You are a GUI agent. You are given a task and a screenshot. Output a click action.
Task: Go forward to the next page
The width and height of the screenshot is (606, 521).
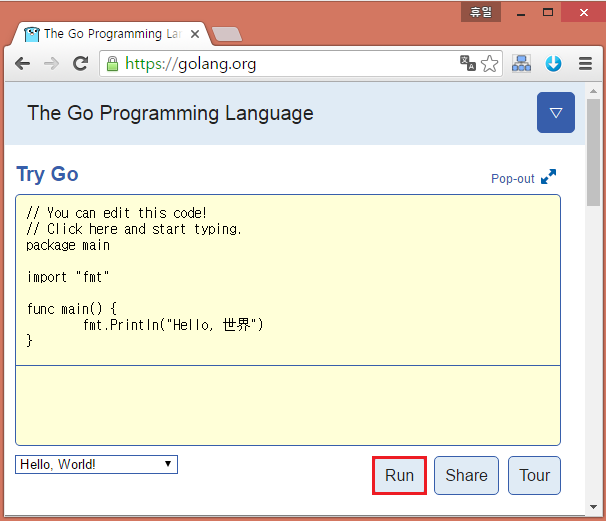pos(51,64)
